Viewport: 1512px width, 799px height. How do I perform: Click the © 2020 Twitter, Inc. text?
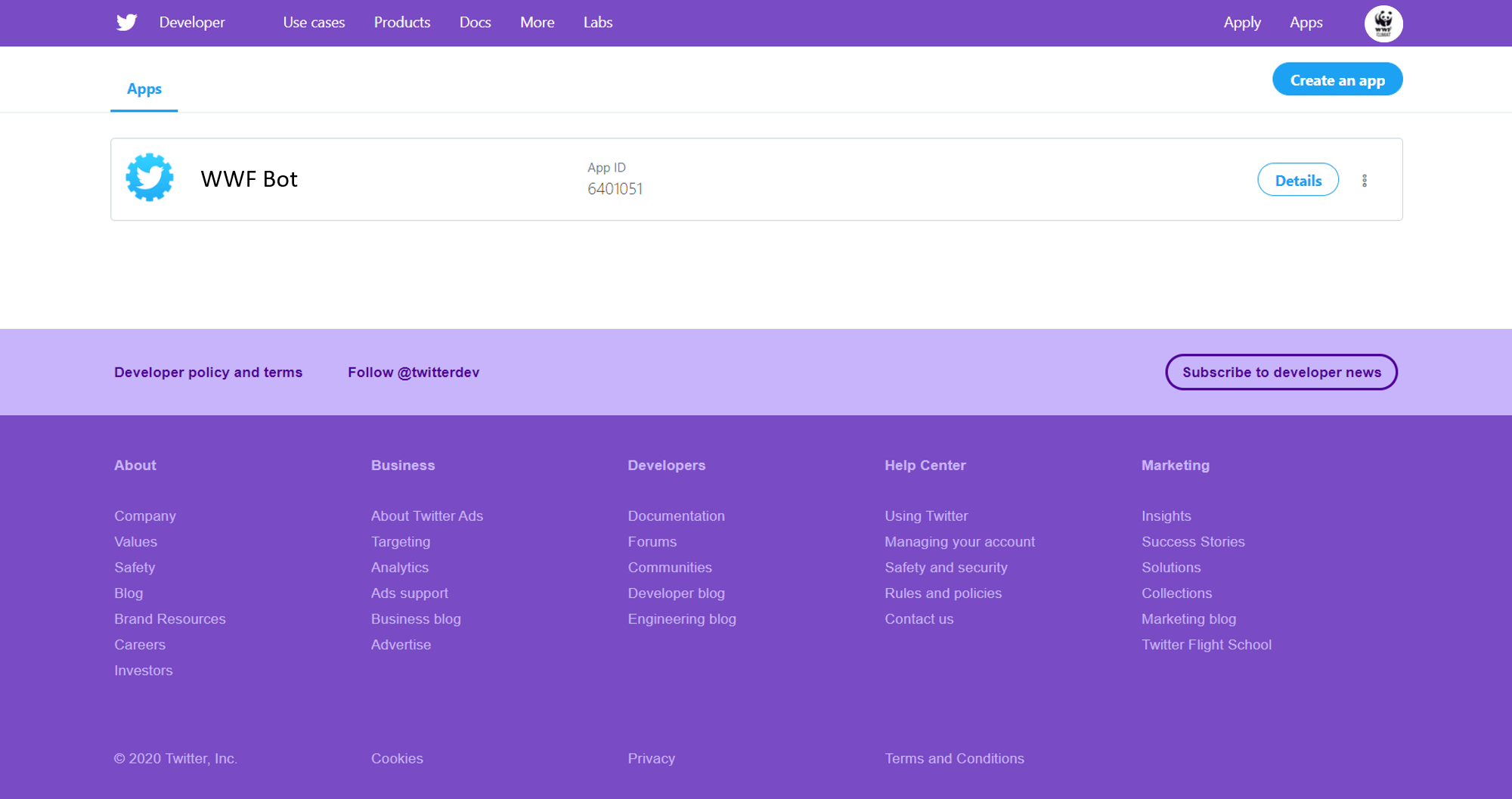(175, 758)
